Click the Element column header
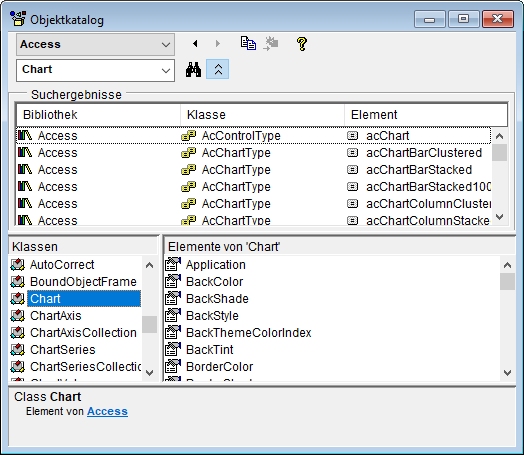The width and height of the screenshot is (524, 455). (x=426, y=115)
